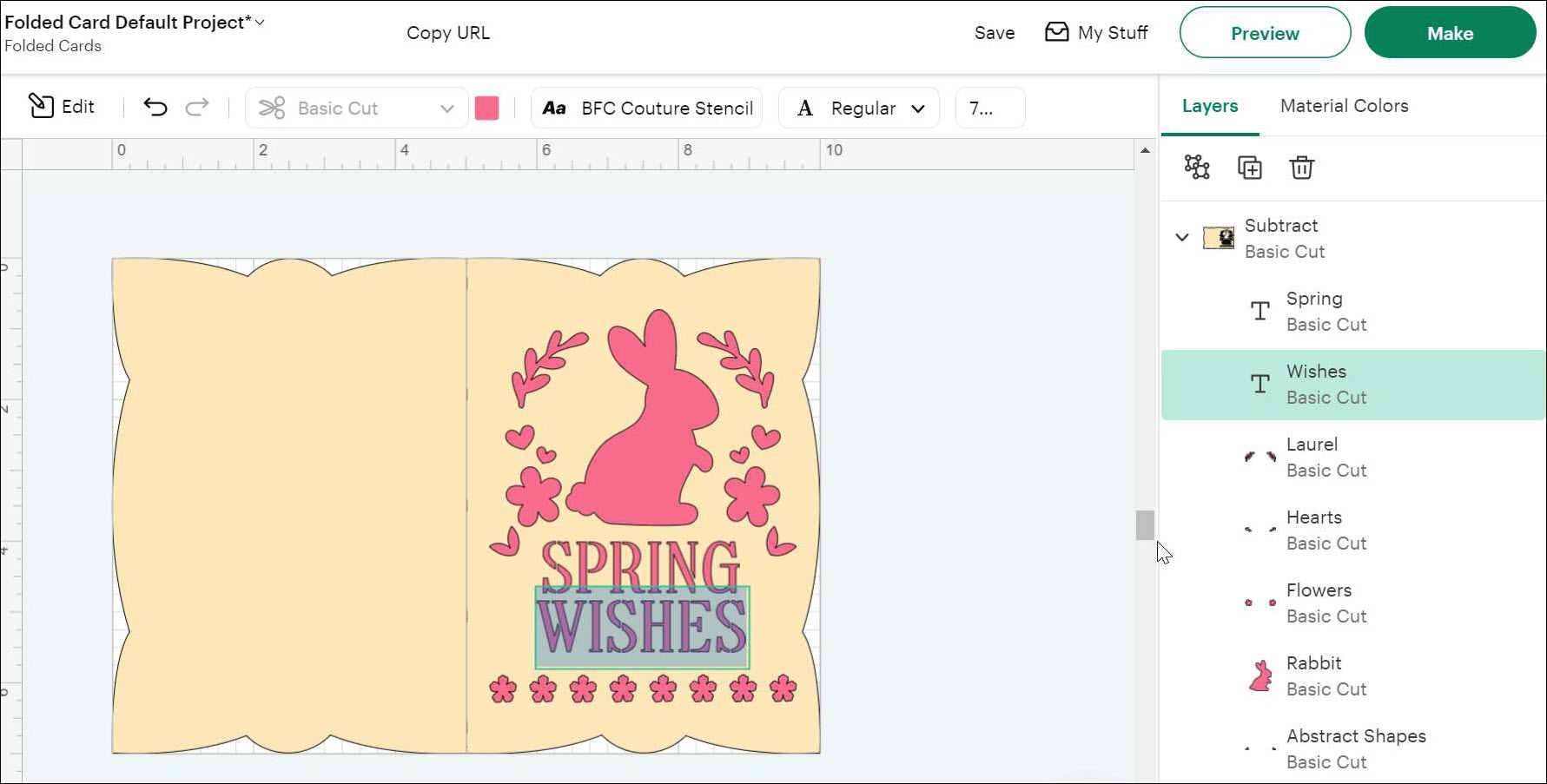
Task: Click the Undo arrow icon
Action: coord(155,107)
